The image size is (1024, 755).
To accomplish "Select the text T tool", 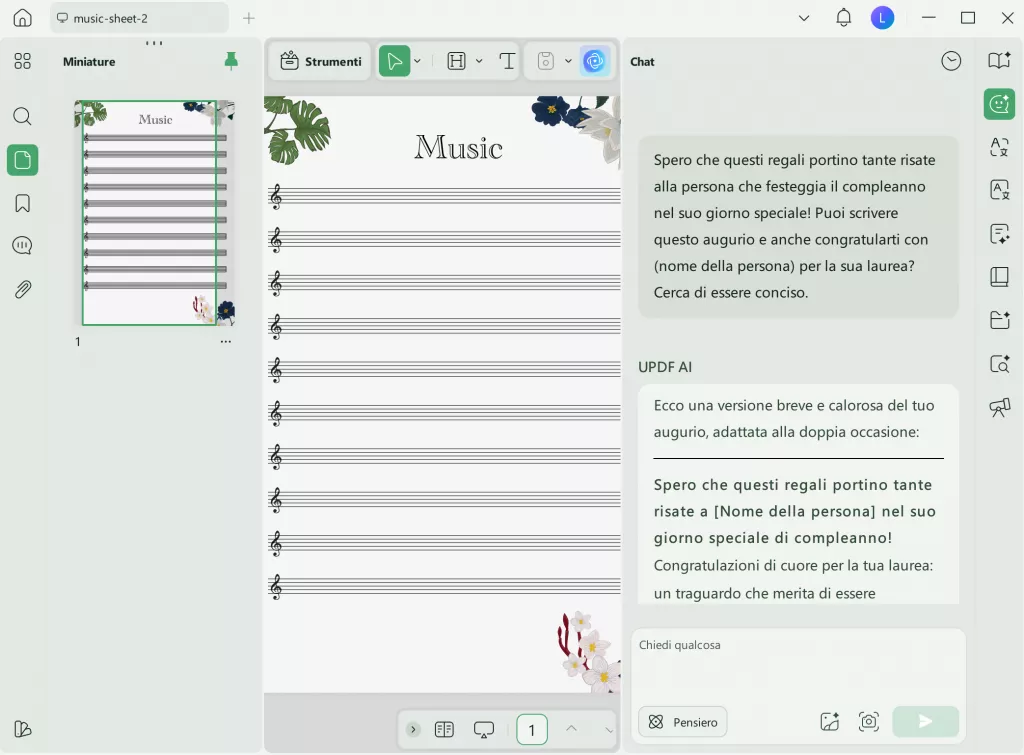I will pyautogui.click(x=507, y=61).
